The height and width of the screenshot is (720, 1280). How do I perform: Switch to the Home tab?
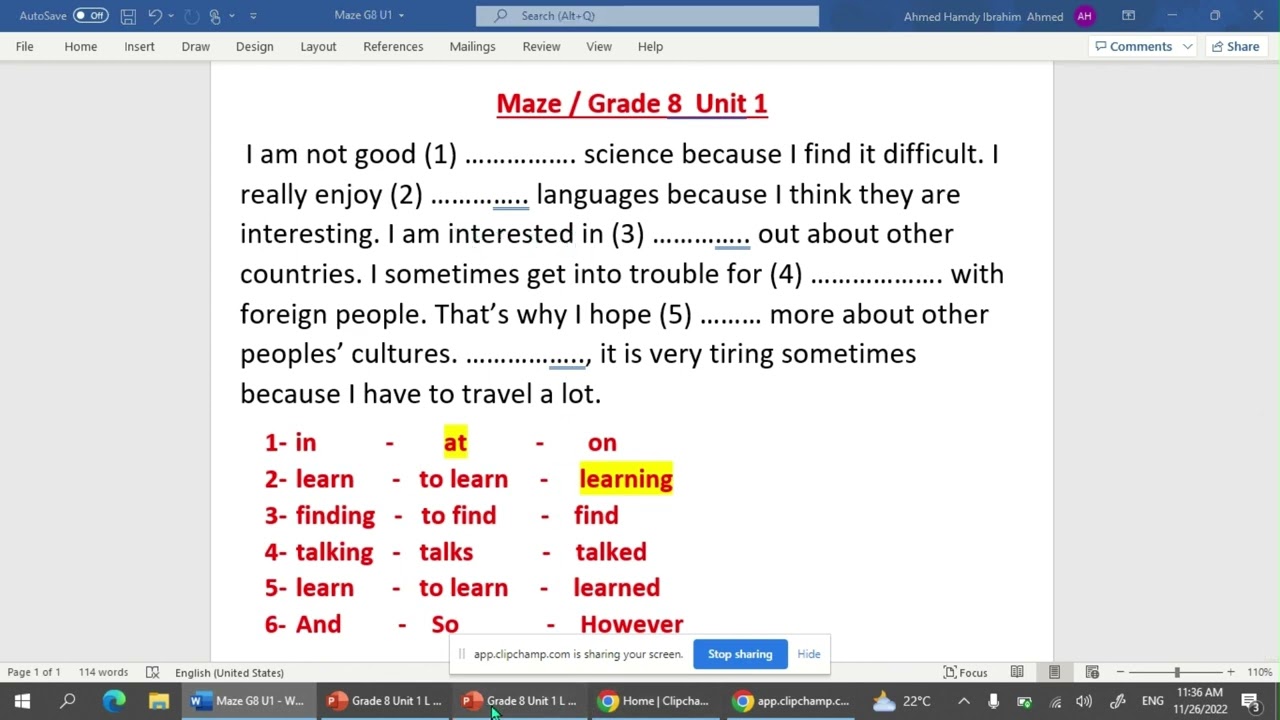(x=80, y=46)
